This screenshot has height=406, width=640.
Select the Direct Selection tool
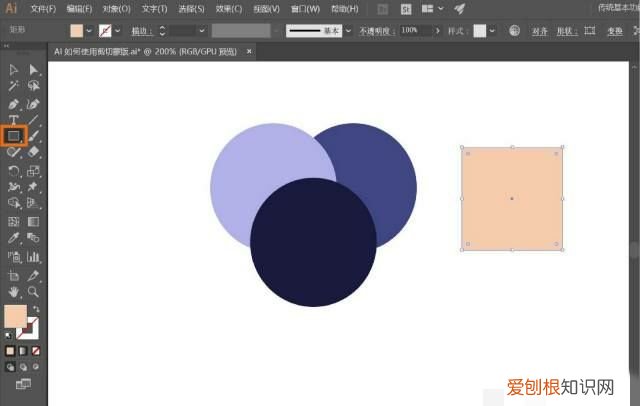33,70
